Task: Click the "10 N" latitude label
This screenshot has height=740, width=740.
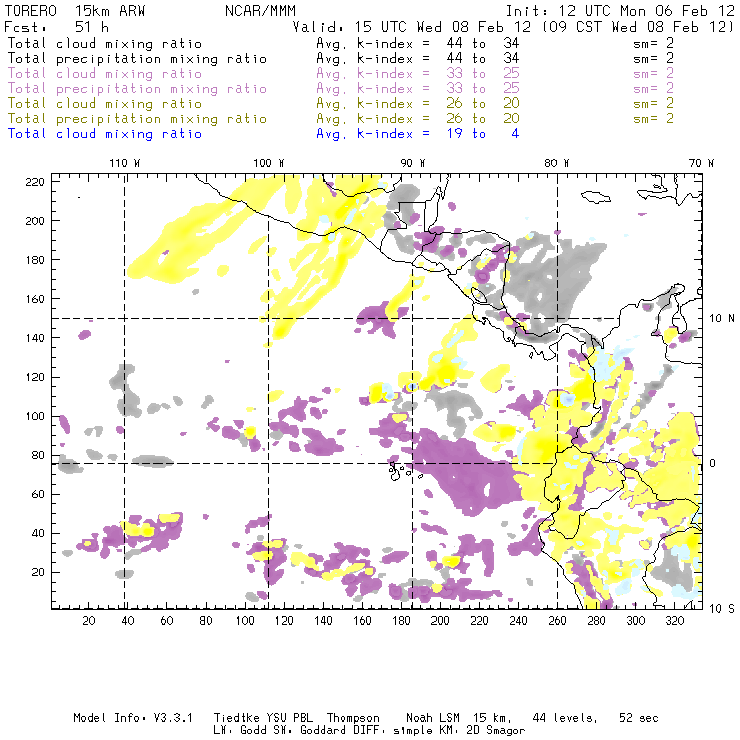Action: click(722, 319)
